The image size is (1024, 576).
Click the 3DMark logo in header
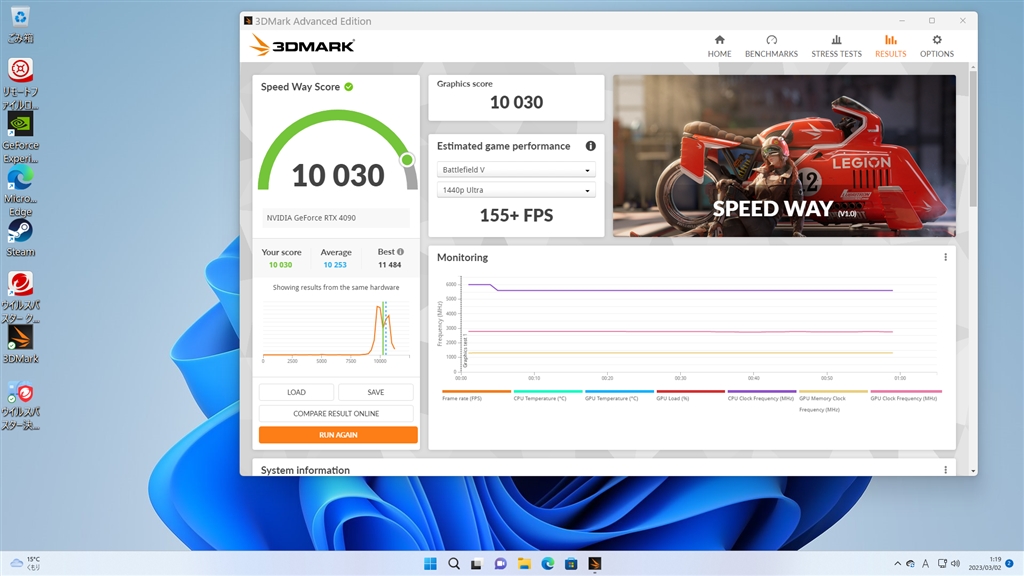tap(302, 46)
